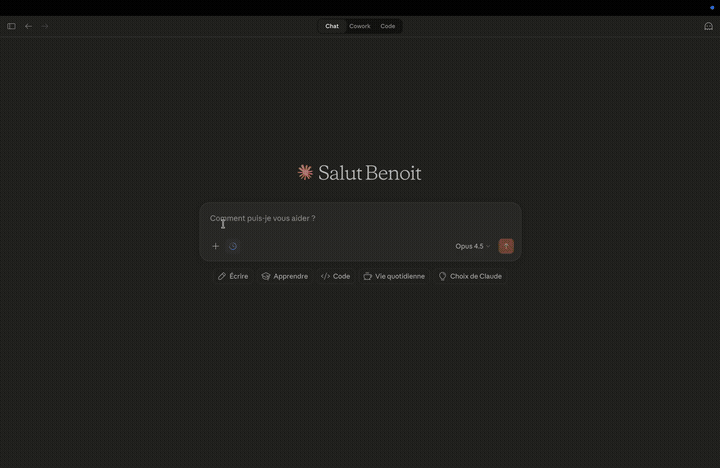This screenshot has width=720, height=468.
Task: Go forward with the right arrow
Action: (45, 26)
